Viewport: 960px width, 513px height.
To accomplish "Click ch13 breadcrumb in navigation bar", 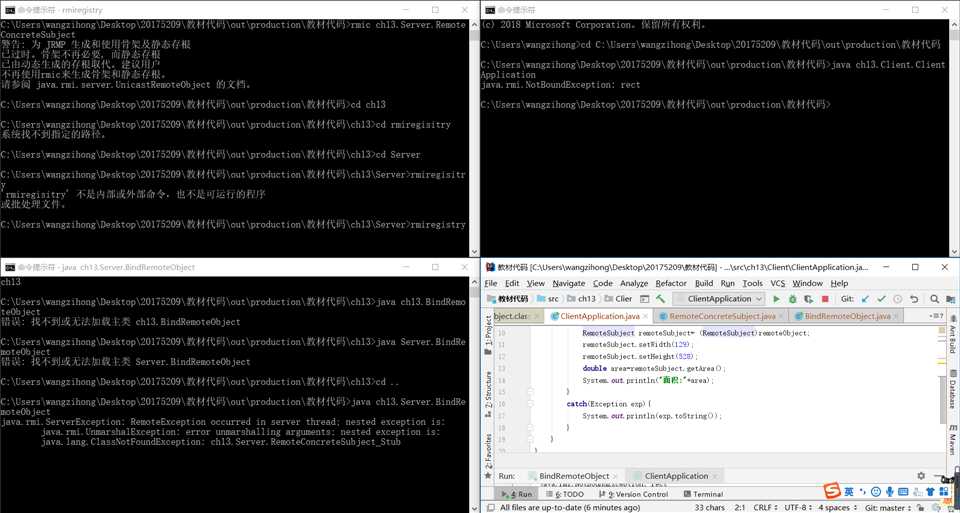I will [581, 299].
